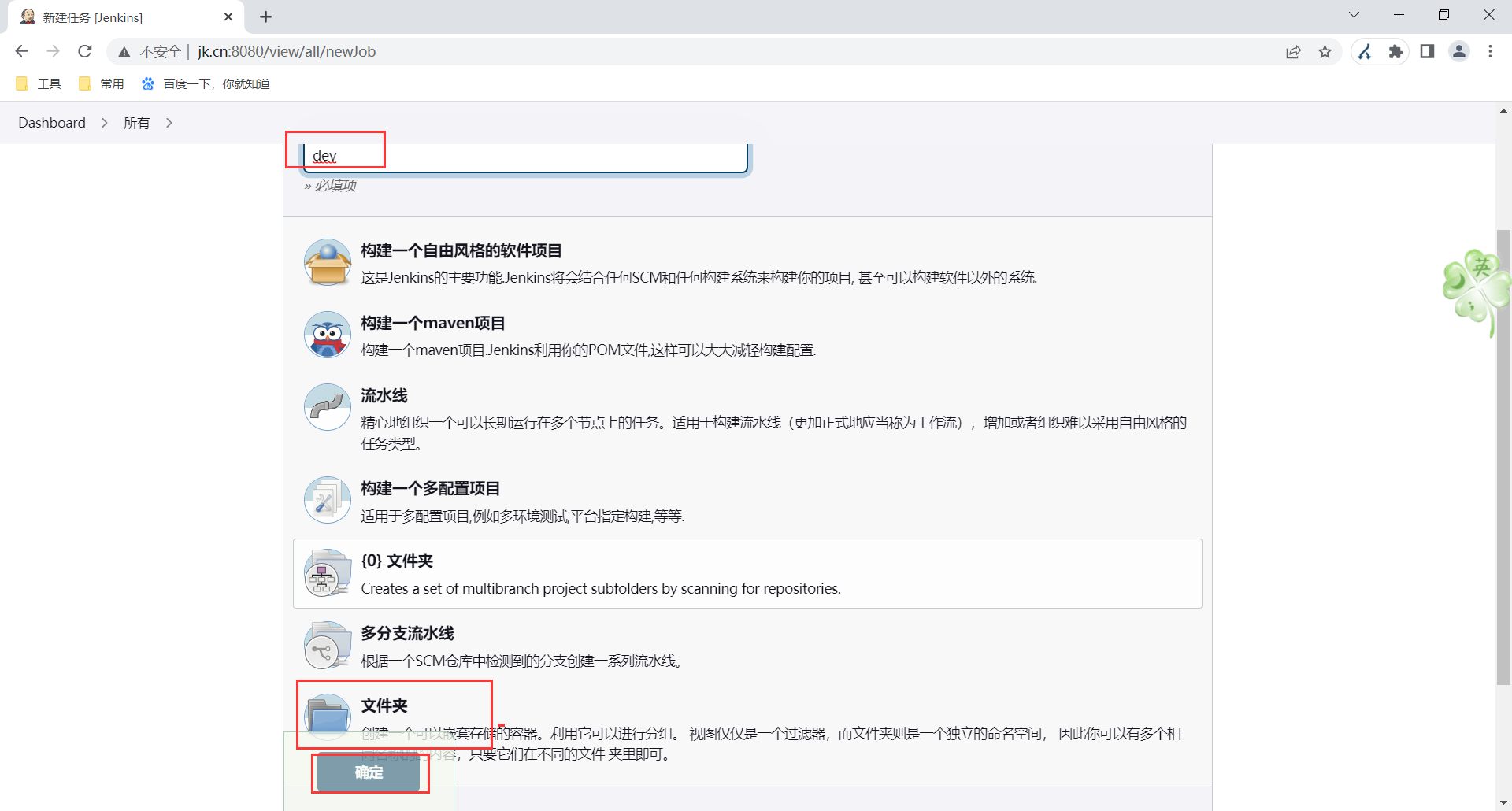
Task: Open the share page icon in address bar
Action: (x=1293, y=52)
